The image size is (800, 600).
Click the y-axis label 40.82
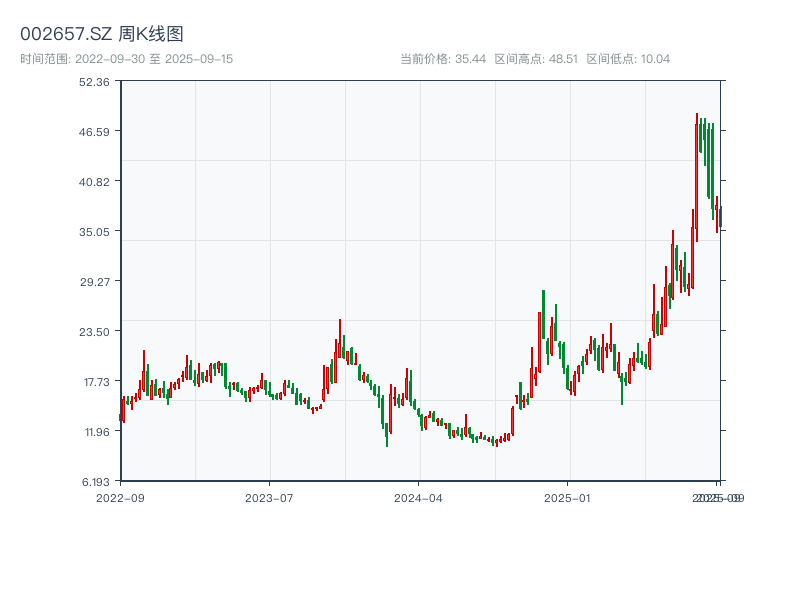click(x=94, y=182)
